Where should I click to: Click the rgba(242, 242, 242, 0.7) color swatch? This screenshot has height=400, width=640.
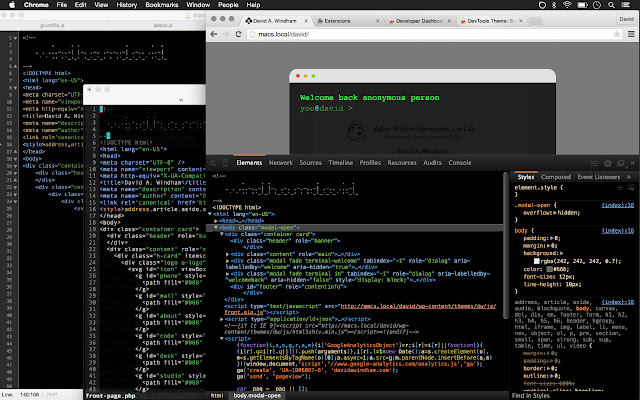(x=537, y=261)
